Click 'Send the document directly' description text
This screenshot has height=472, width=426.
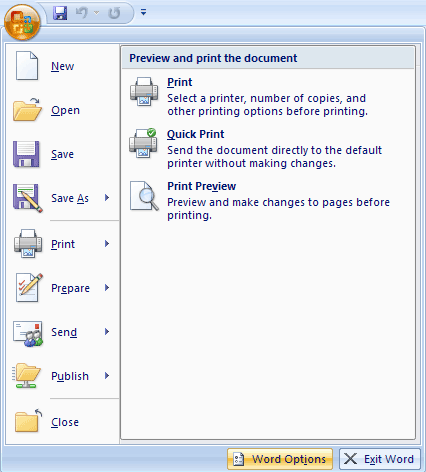[274, 157]
